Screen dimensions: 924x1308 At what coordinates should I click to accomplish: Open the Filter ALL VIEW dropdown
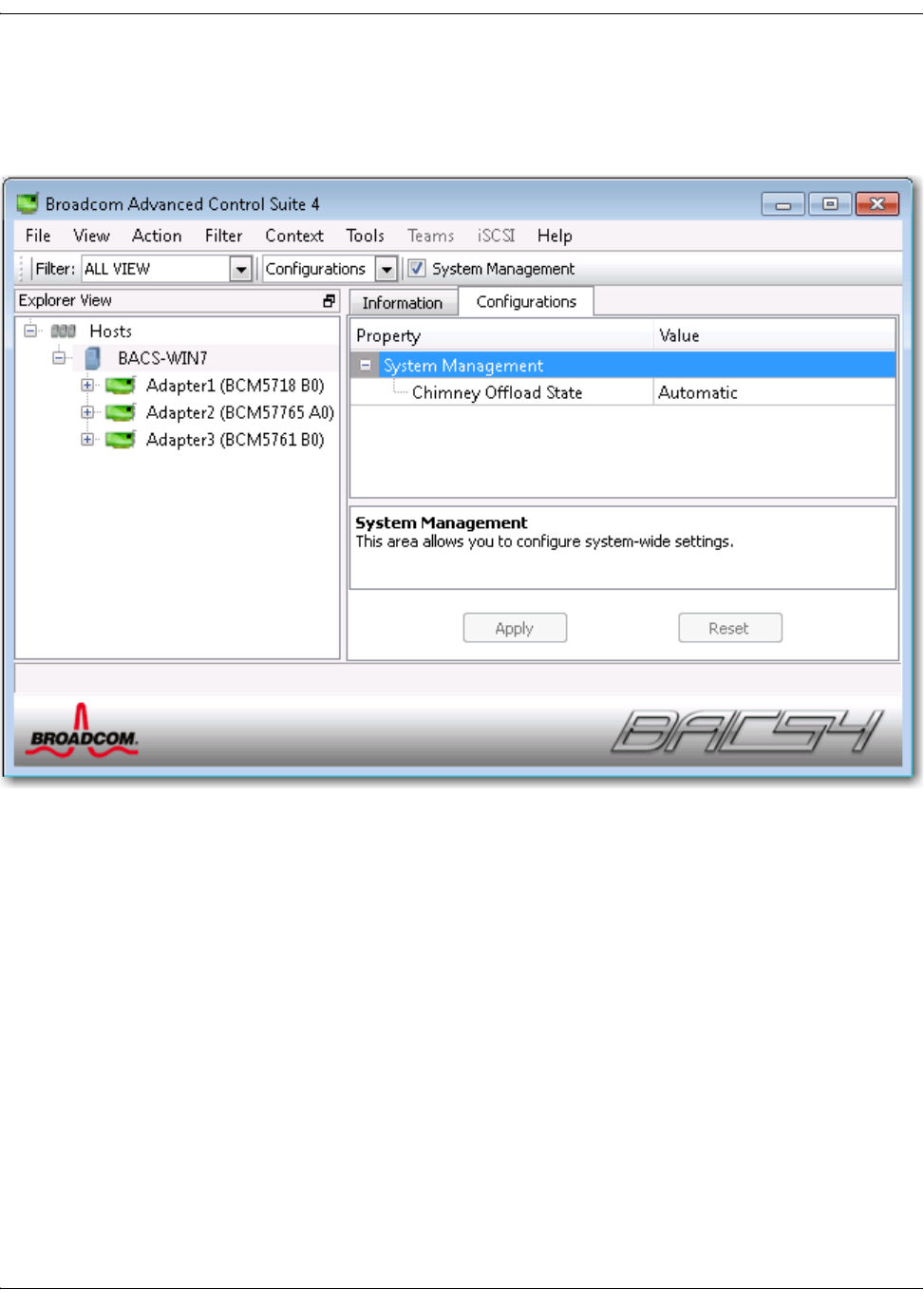tap(241, 270)
